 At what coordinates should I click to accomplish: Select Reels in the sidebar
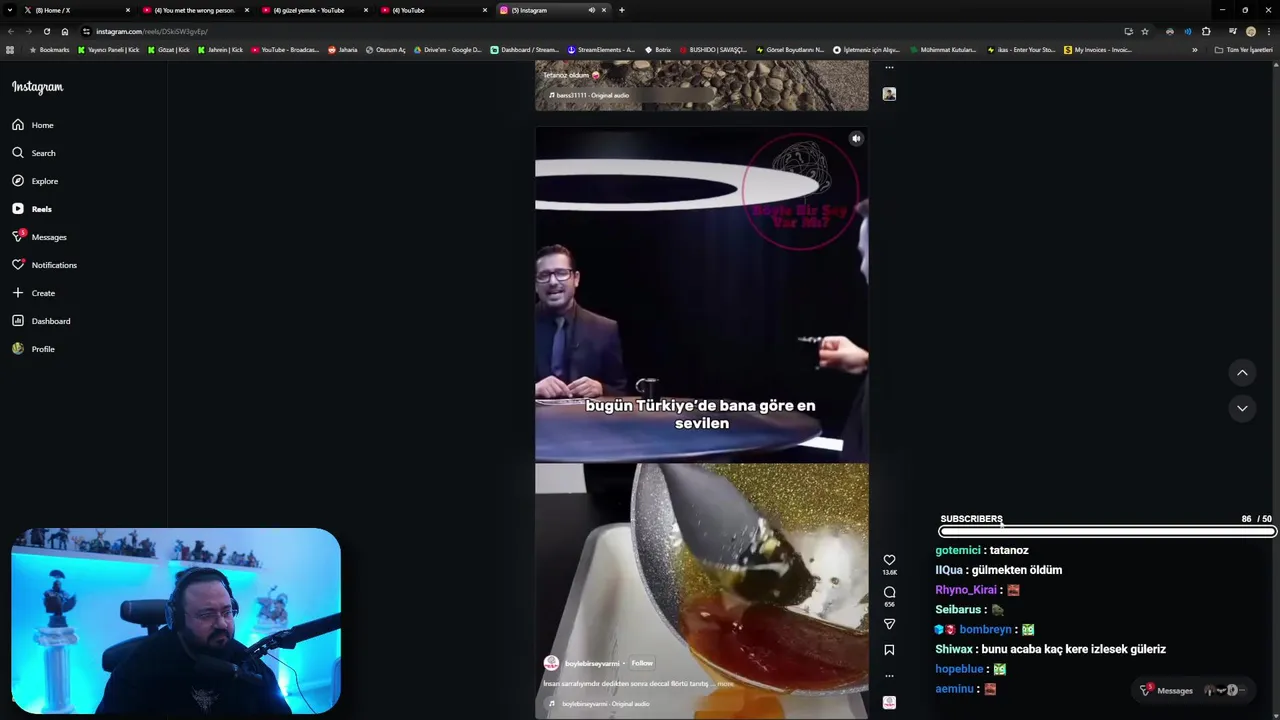32,209
